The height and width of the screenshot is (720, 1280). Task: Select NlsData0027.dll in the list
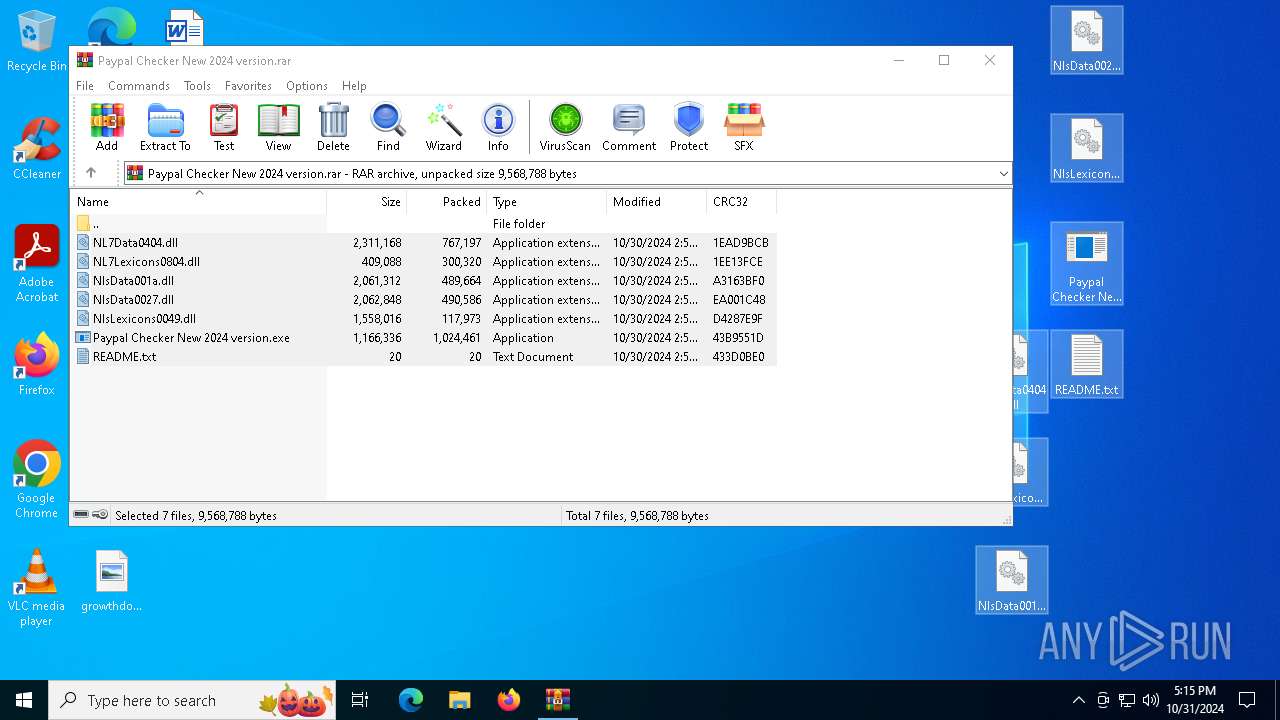(424, 300)
